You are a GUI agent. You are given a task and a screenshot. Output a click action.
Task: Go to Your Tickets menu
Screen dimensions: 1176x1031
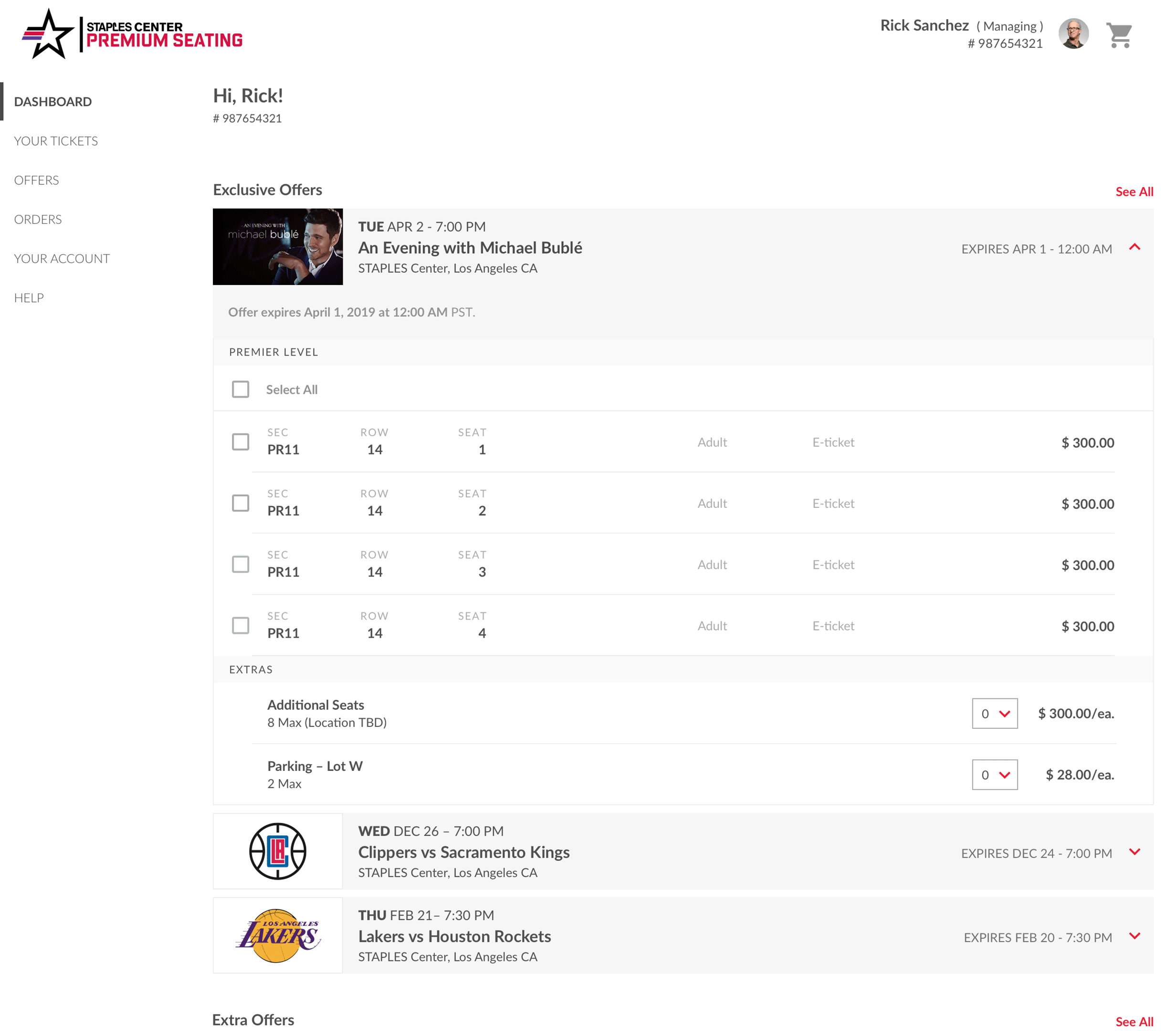click(x=56, y=141)
